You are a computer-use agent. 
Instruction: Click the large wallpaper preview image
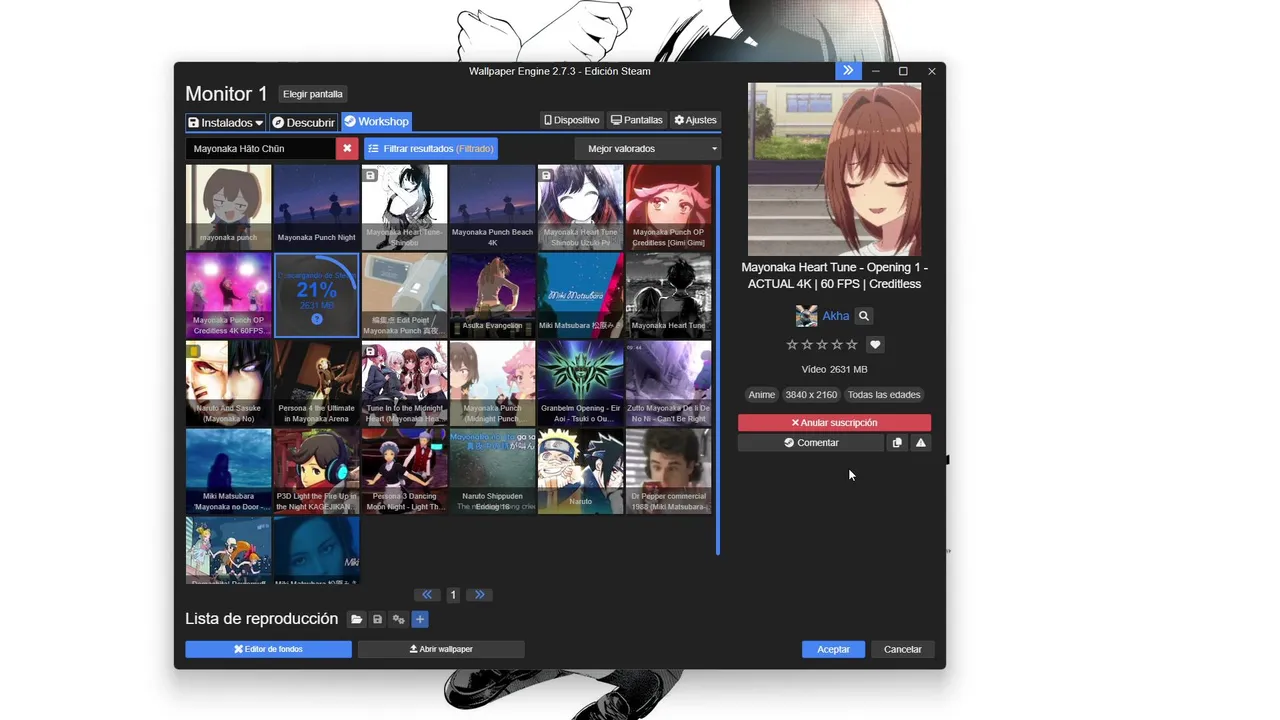[x=834, y=169]
